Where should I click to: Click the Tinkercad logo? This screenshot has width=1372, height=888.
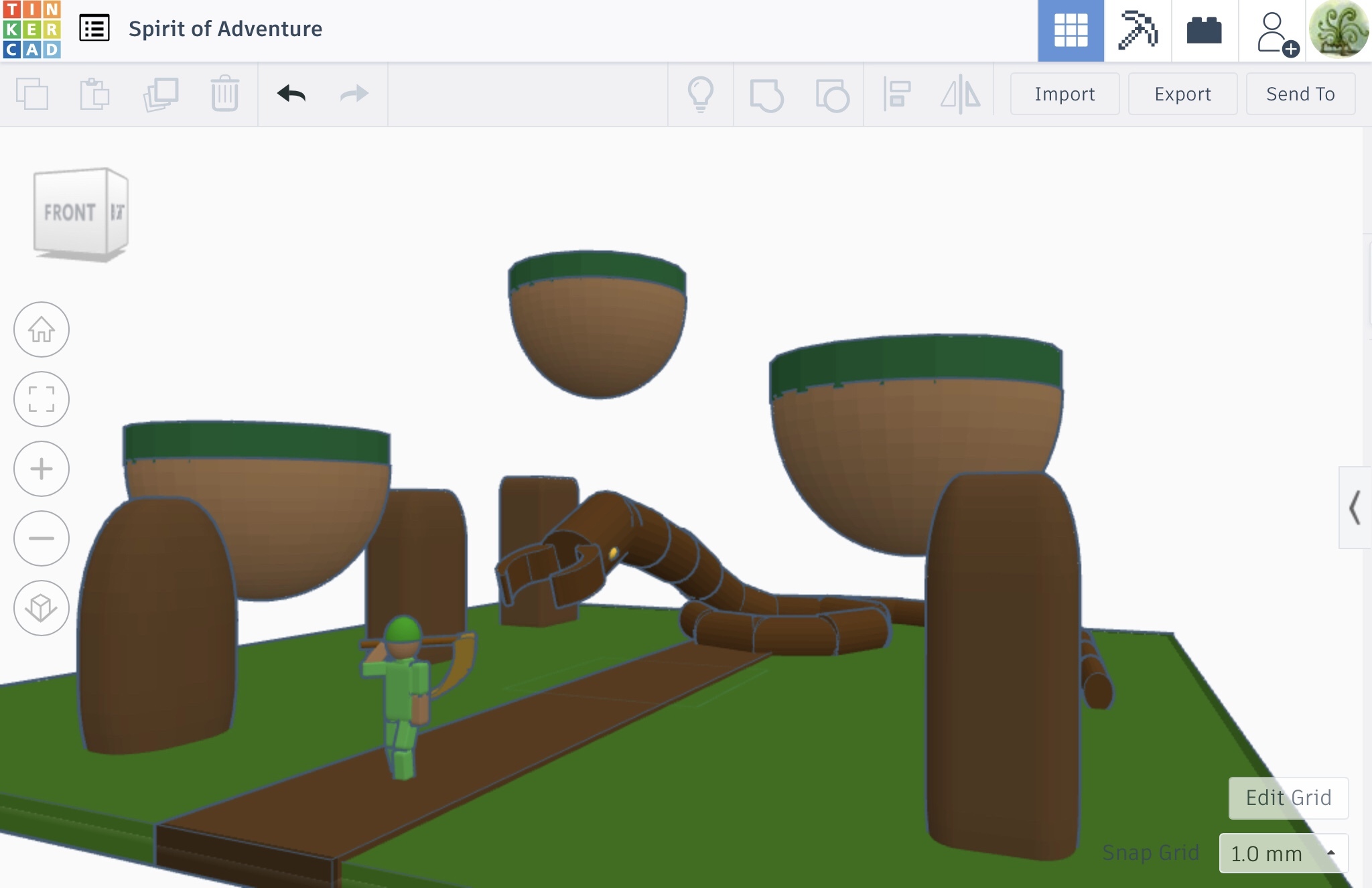pyautogui.click(x=31, y=29)
